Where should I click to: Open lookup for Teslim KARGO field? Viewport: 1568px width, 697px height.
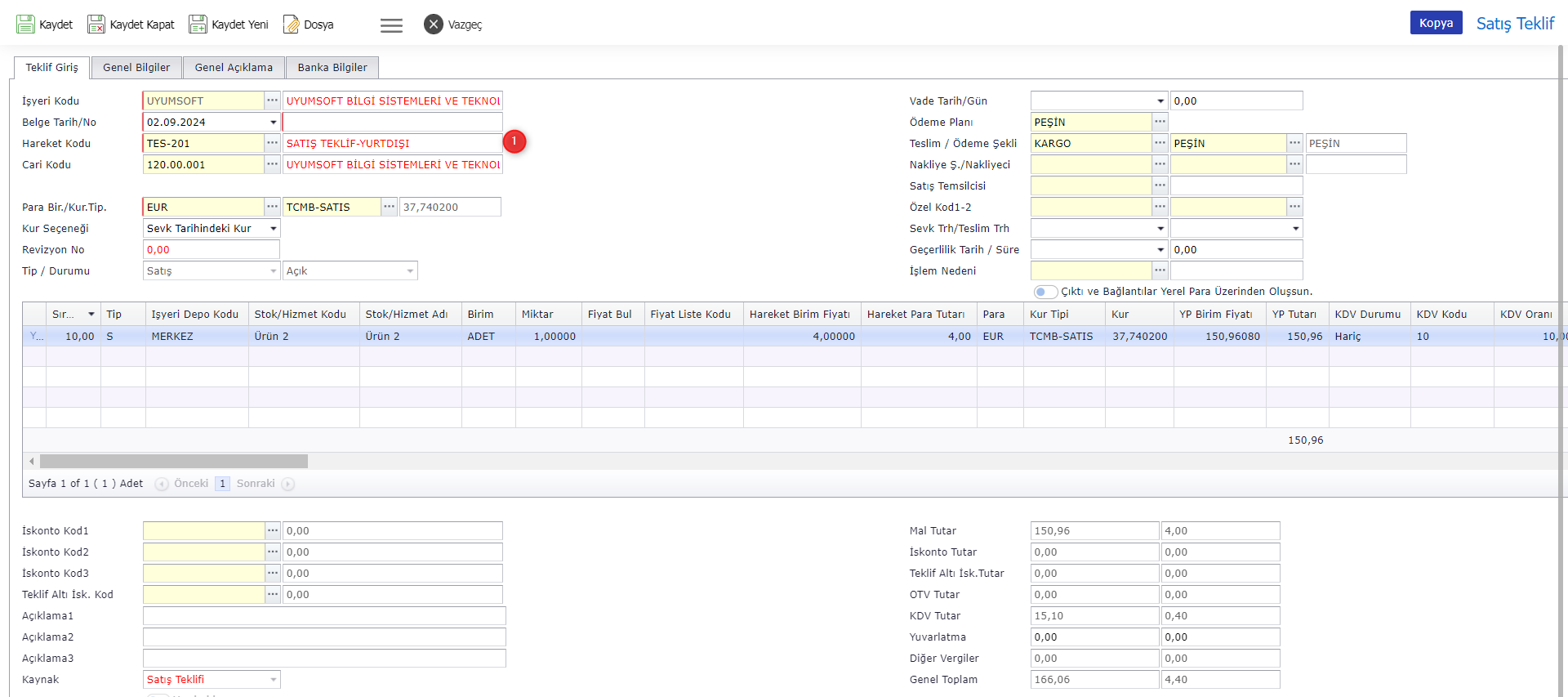[1160, 143]
